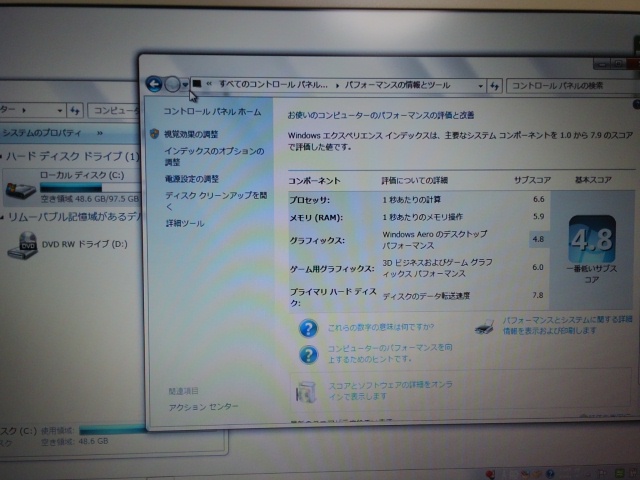640x480 pixels.
Task: Click the 6.0 gaming graphics subscore
Action: coord(538,267)
